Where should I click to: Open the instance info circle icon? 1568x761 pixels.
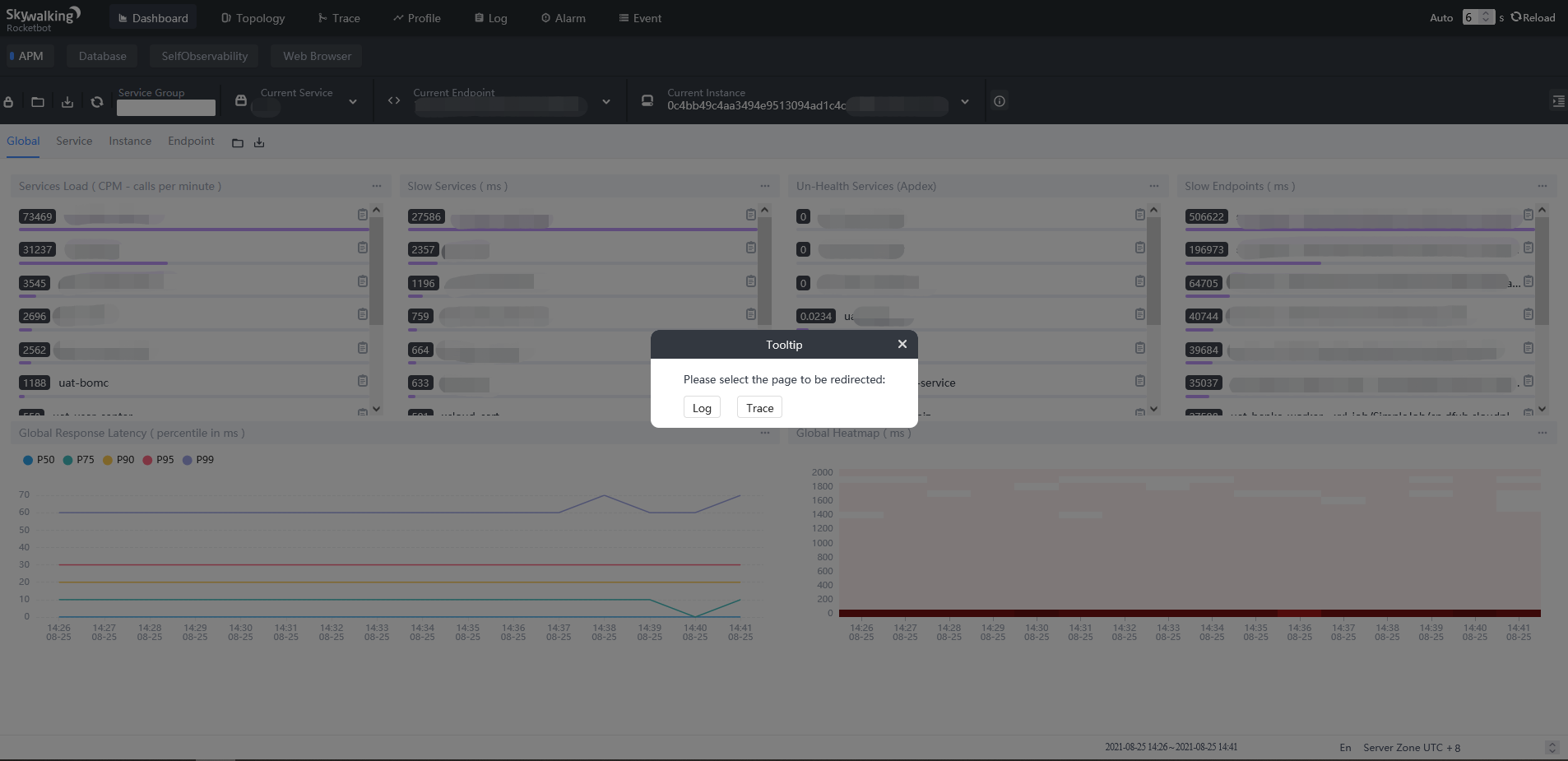pyautogui.click(x=1000, y=101)
